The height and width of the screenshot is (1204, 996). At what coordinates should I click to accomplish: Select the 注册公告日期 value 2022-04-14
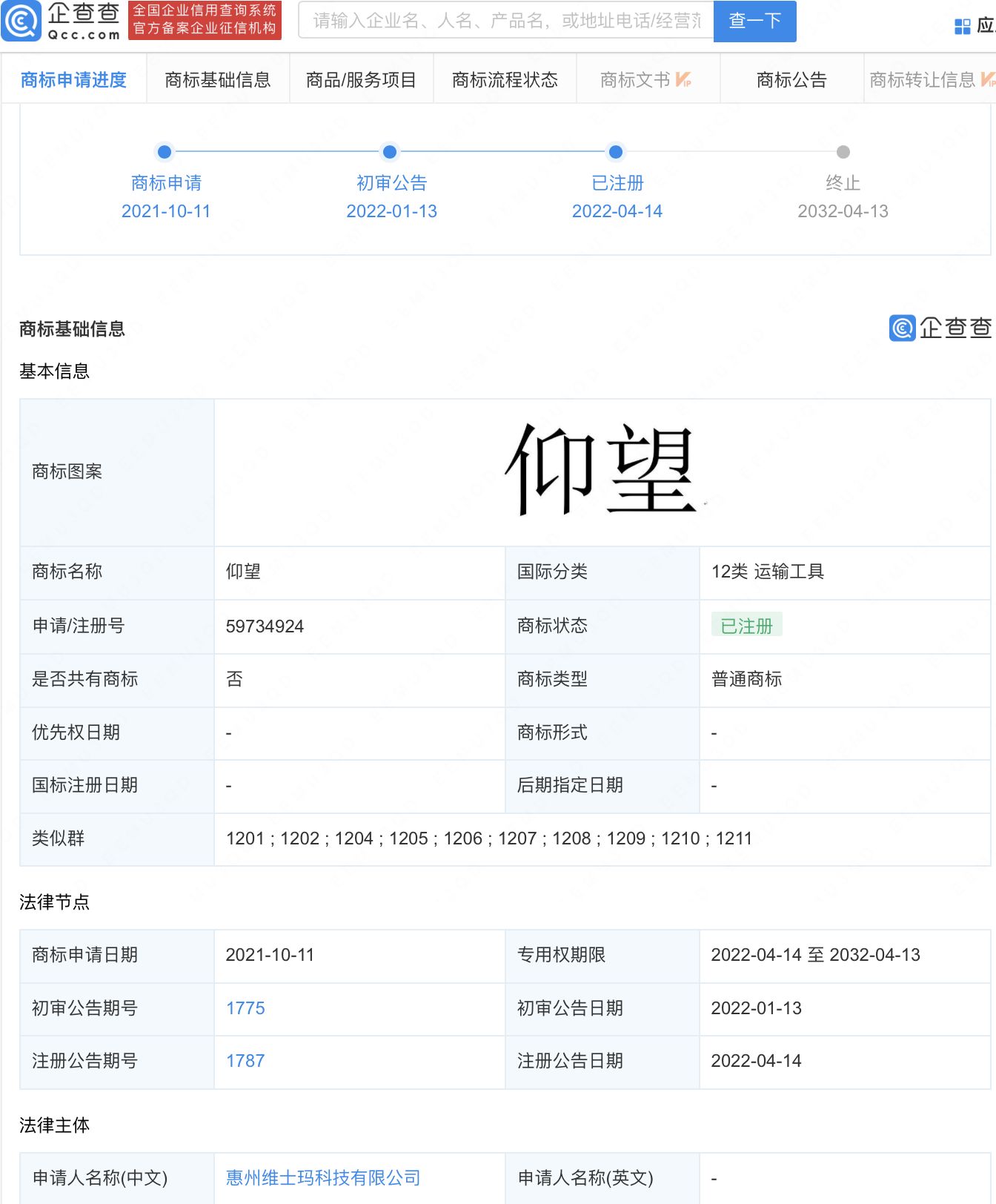tap(756, 1061)
